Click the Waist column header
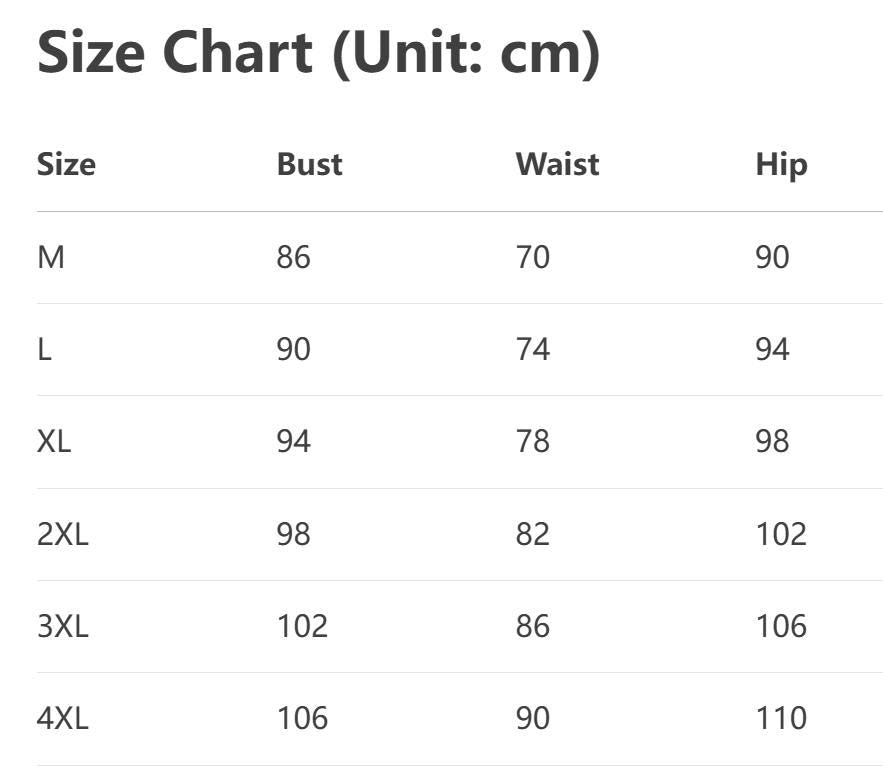 (x=557, y=164)
